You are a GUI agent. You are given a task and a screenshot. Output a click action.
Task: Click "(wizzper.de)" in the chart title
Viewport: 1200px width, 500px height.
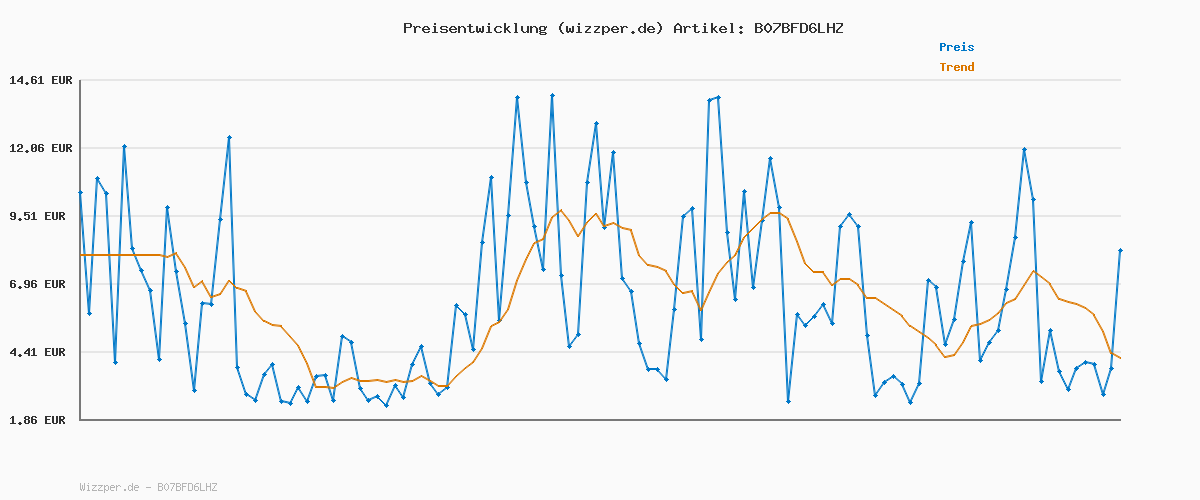click(608, 28)
